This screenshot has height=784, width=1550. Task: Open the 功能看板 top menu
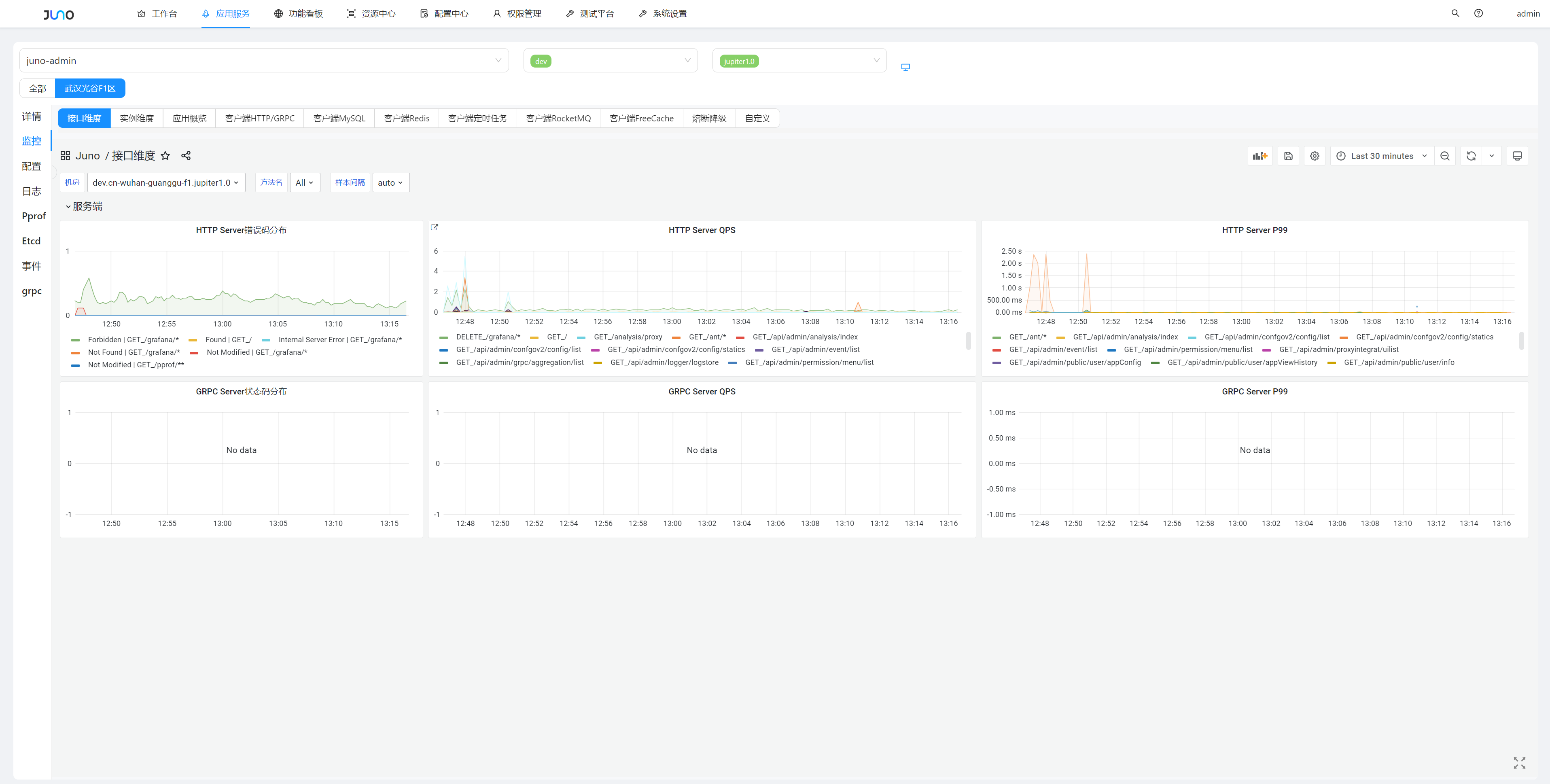(299, 14)
